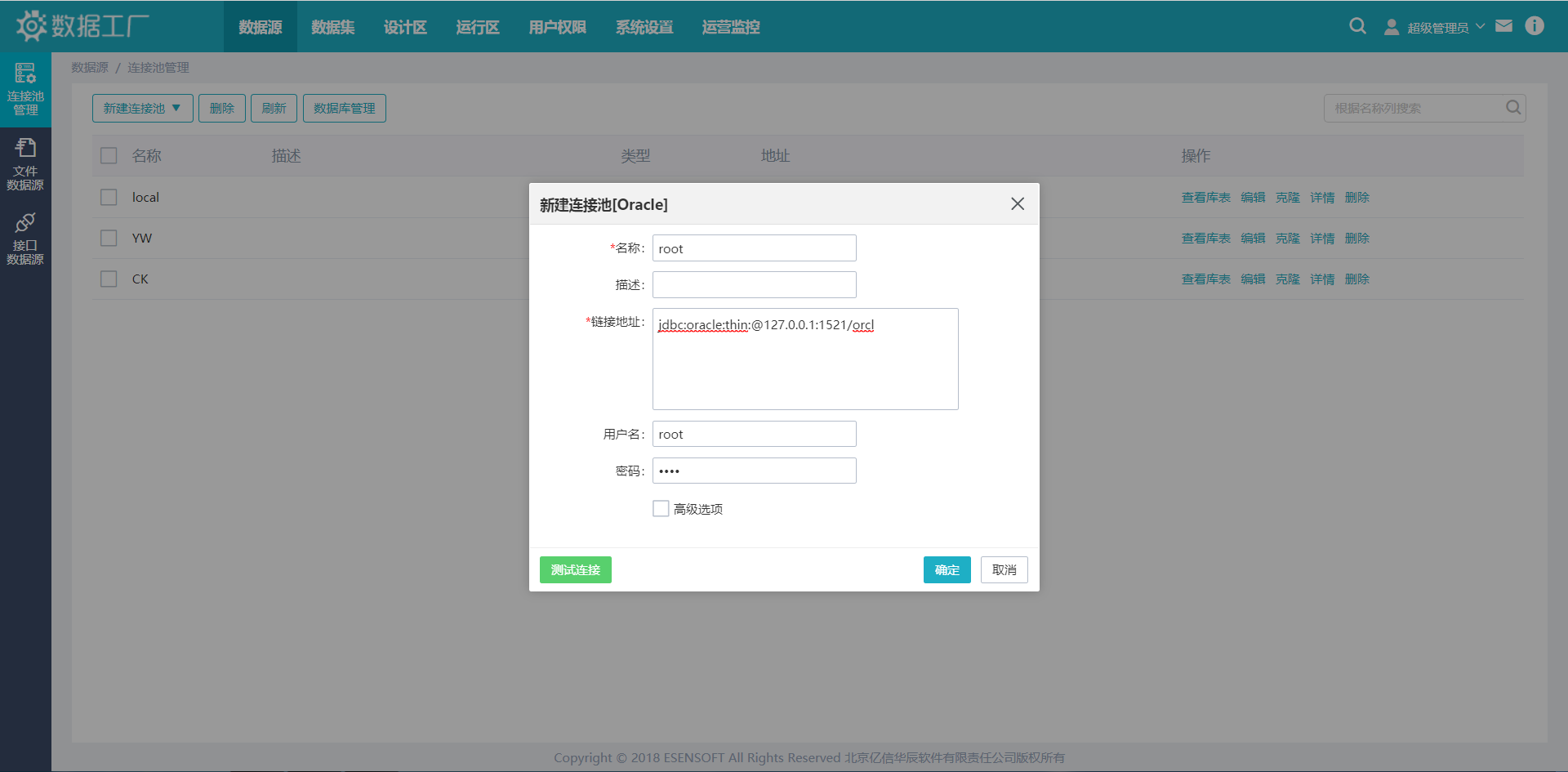Viewport: 1568px width, 772px height.
Task: Click 查看库表 link in local row
Action: tap(1206, 197)
